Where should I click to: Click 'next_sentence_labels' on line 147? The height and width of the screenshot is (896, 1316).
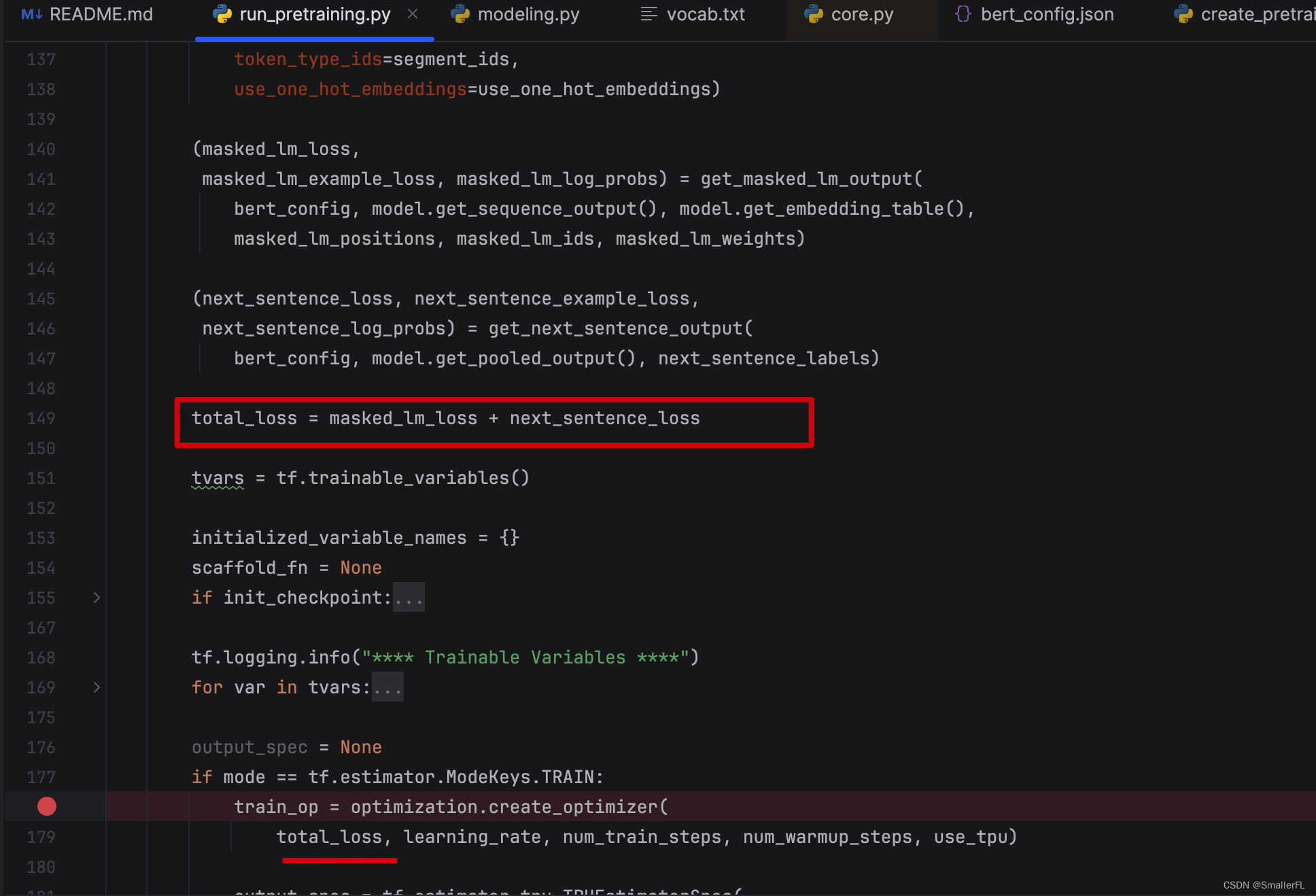click(764, 358)
